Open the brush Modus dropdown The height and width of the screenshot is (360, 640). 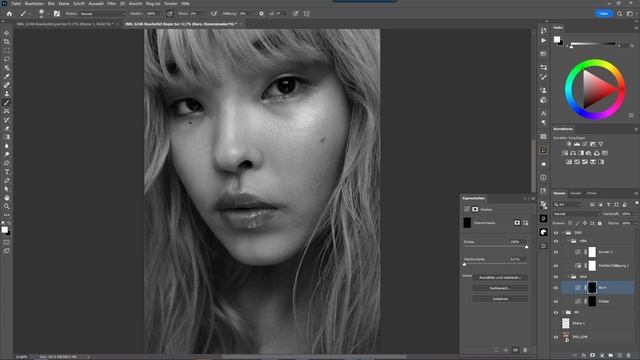[103, 13]
